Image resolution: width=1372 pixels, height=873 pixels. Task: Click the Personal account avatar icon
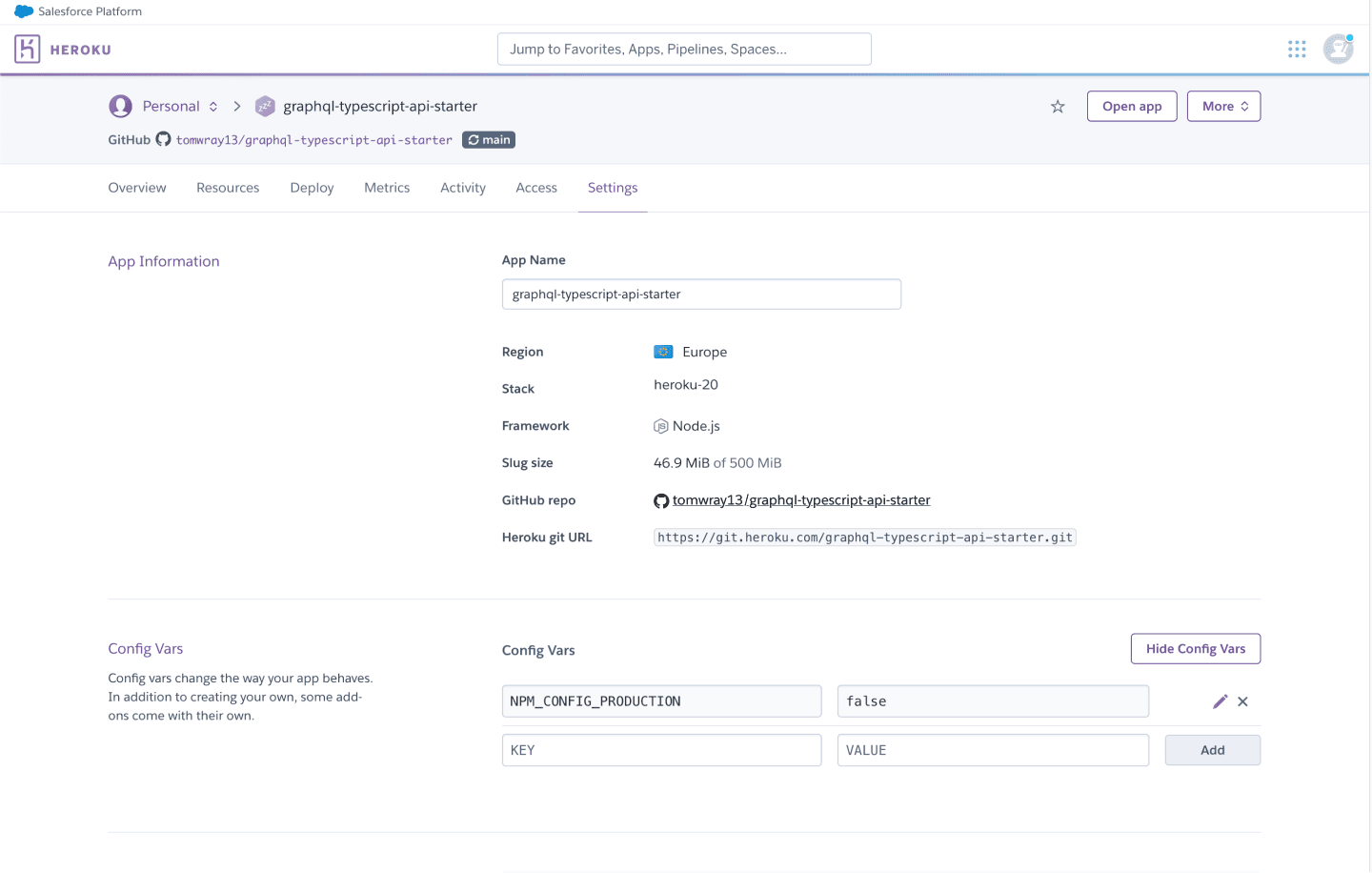tap(120, 106)
